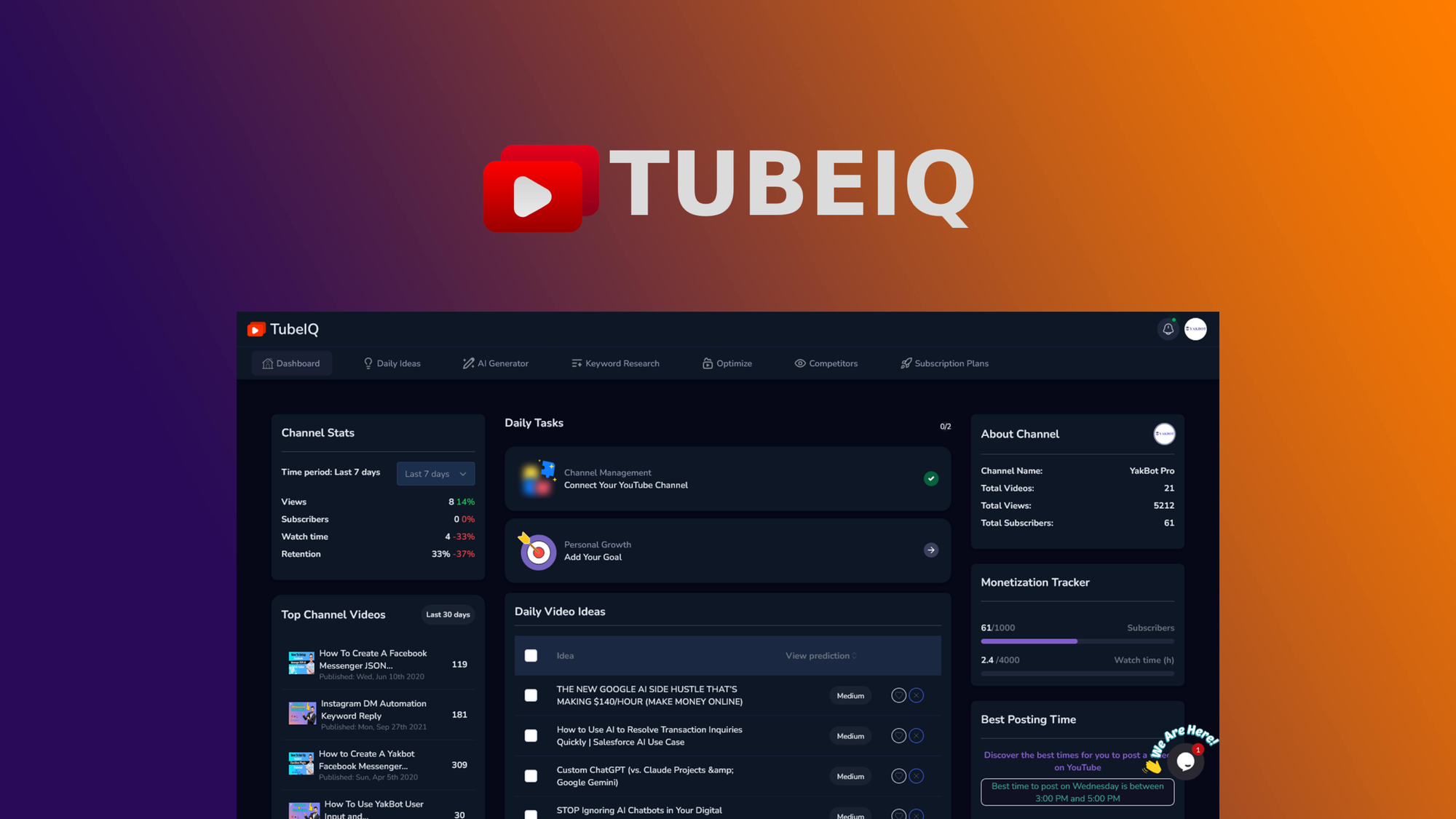The image size is (1456, 819).
Task: Select the Optimize menu tab
Action: point(728,363)
